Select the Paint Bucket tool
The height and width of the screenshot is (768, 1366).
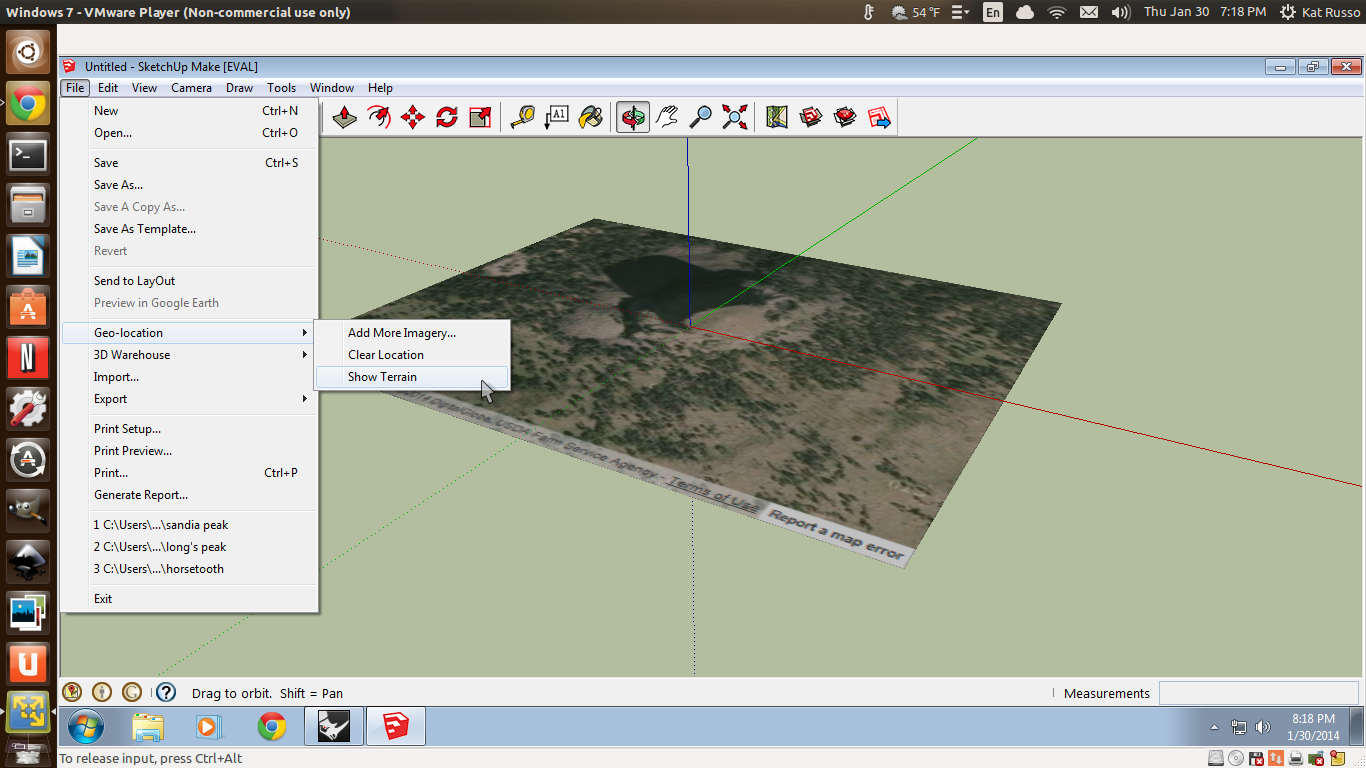[591, 117]
